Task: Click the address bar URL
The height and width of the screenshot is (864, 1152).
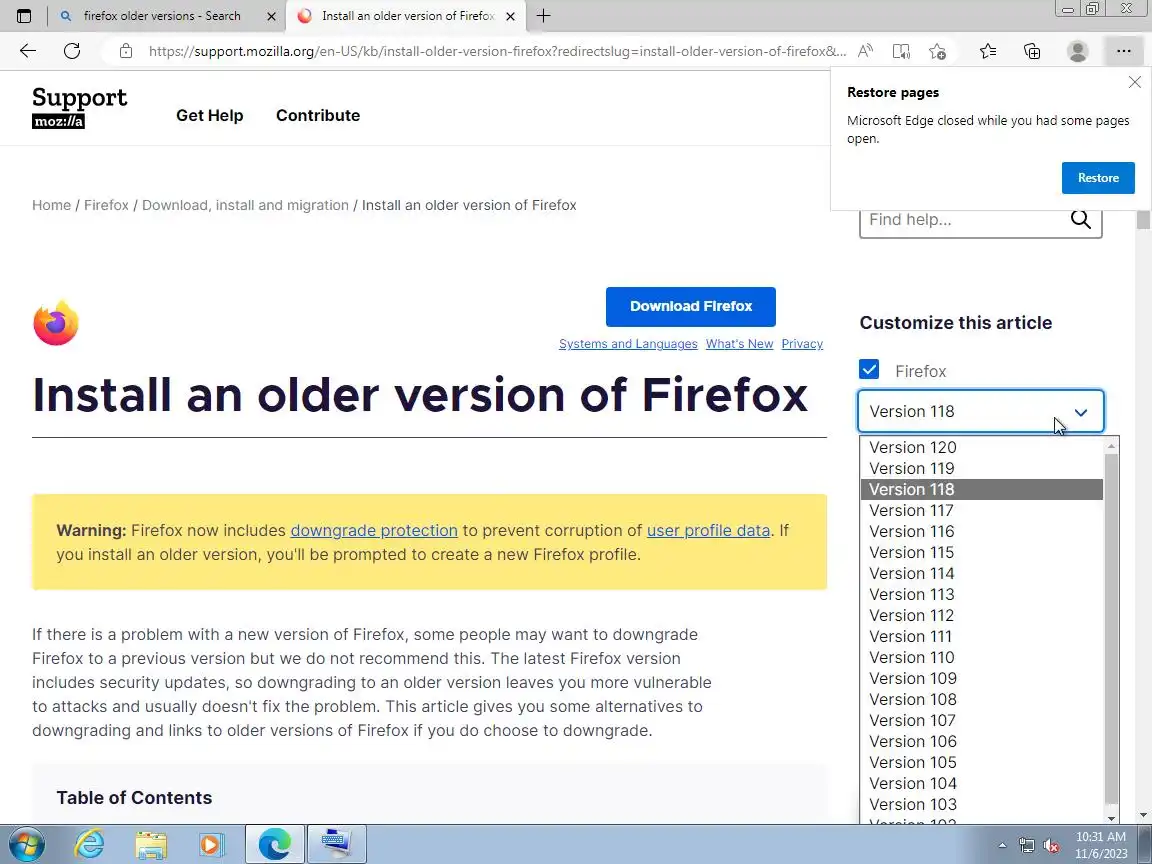Action: 497,51
